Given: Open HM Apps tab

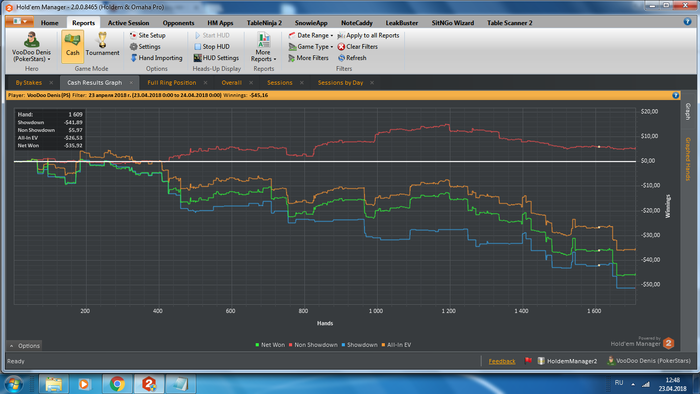Looking at the screenshot, I should [220, 23].
